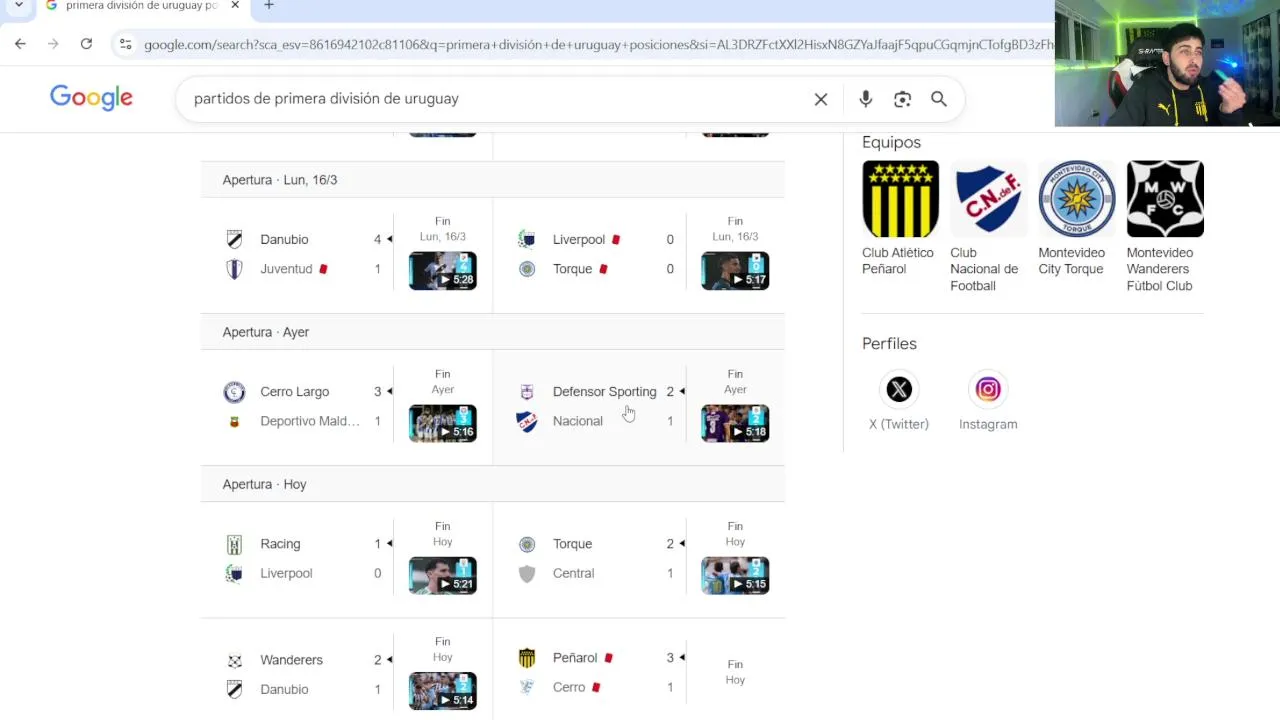Select the Montevideo City Torque crest

pos(1076,199)
